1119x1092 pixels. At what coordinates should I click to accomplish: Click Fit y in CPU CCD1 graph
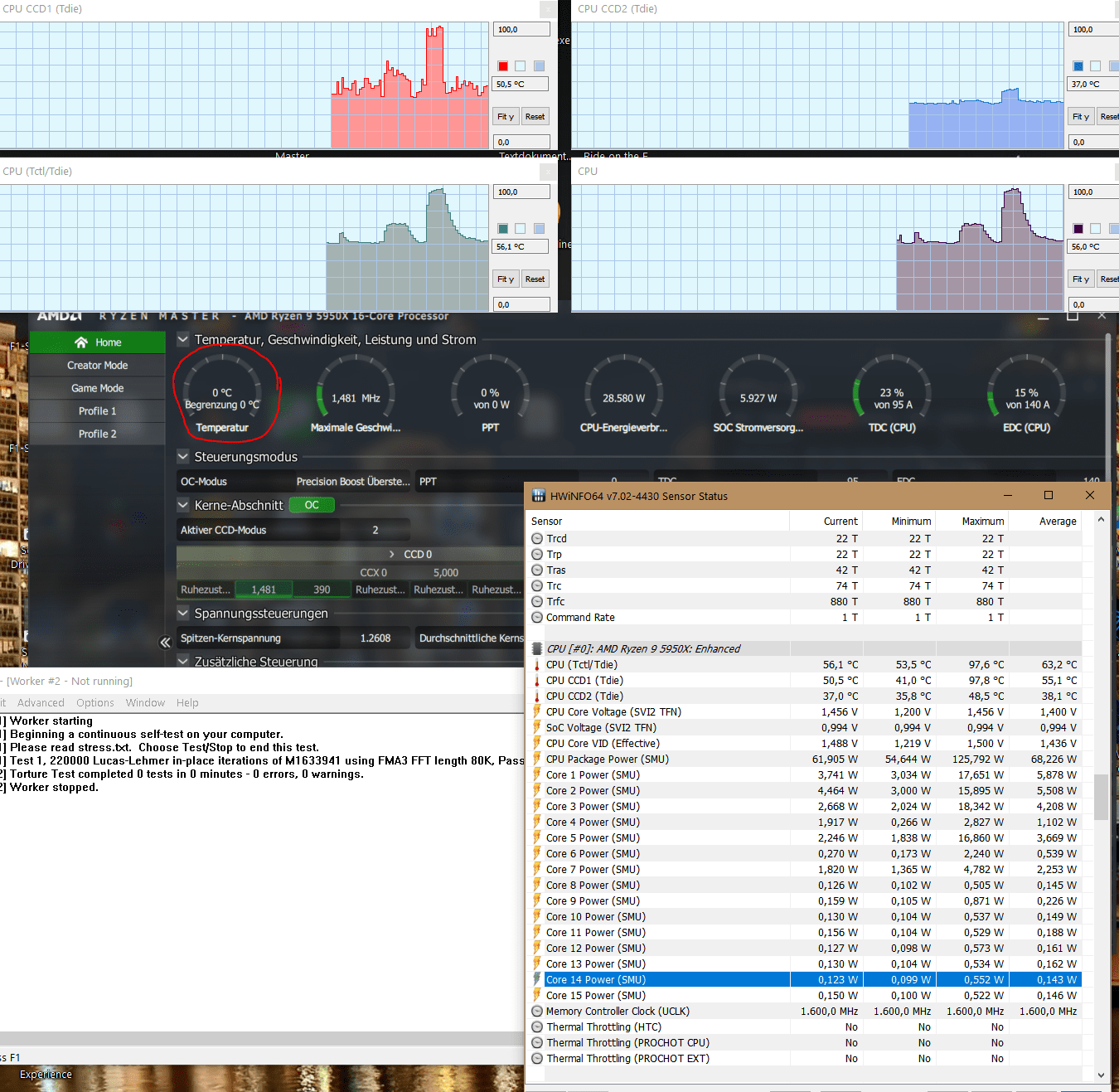[x=506, y=117]
